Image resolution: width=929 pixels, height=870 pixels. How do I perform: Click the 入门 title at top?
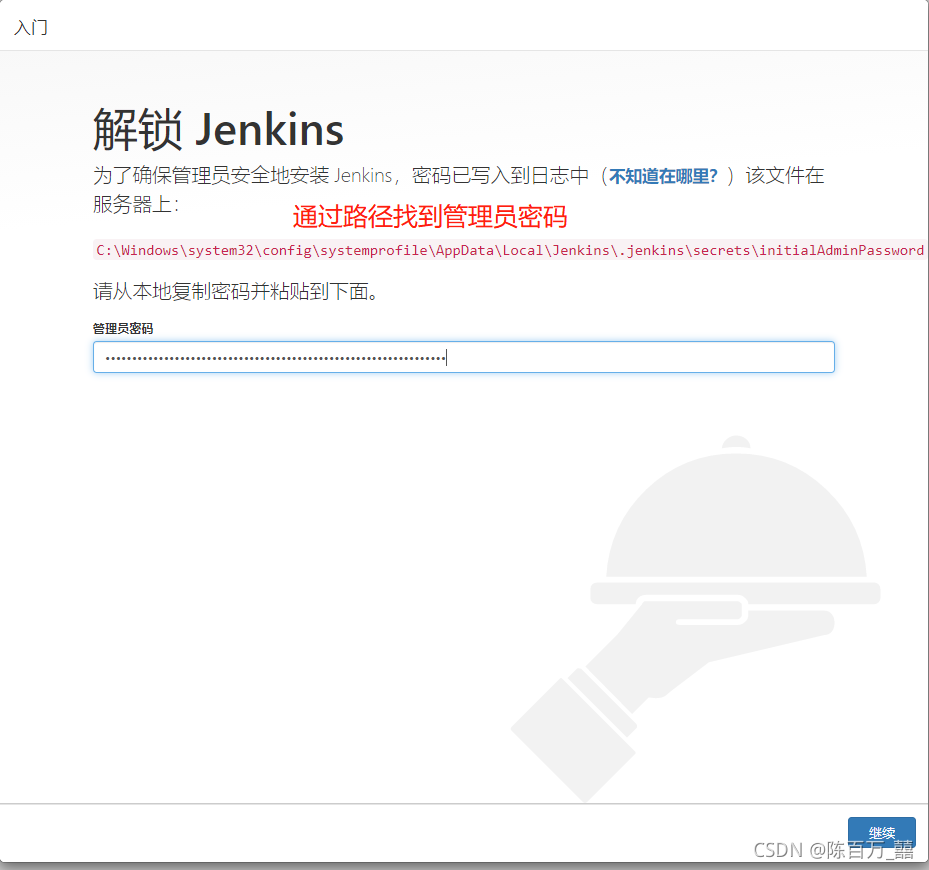click(30, 27)
